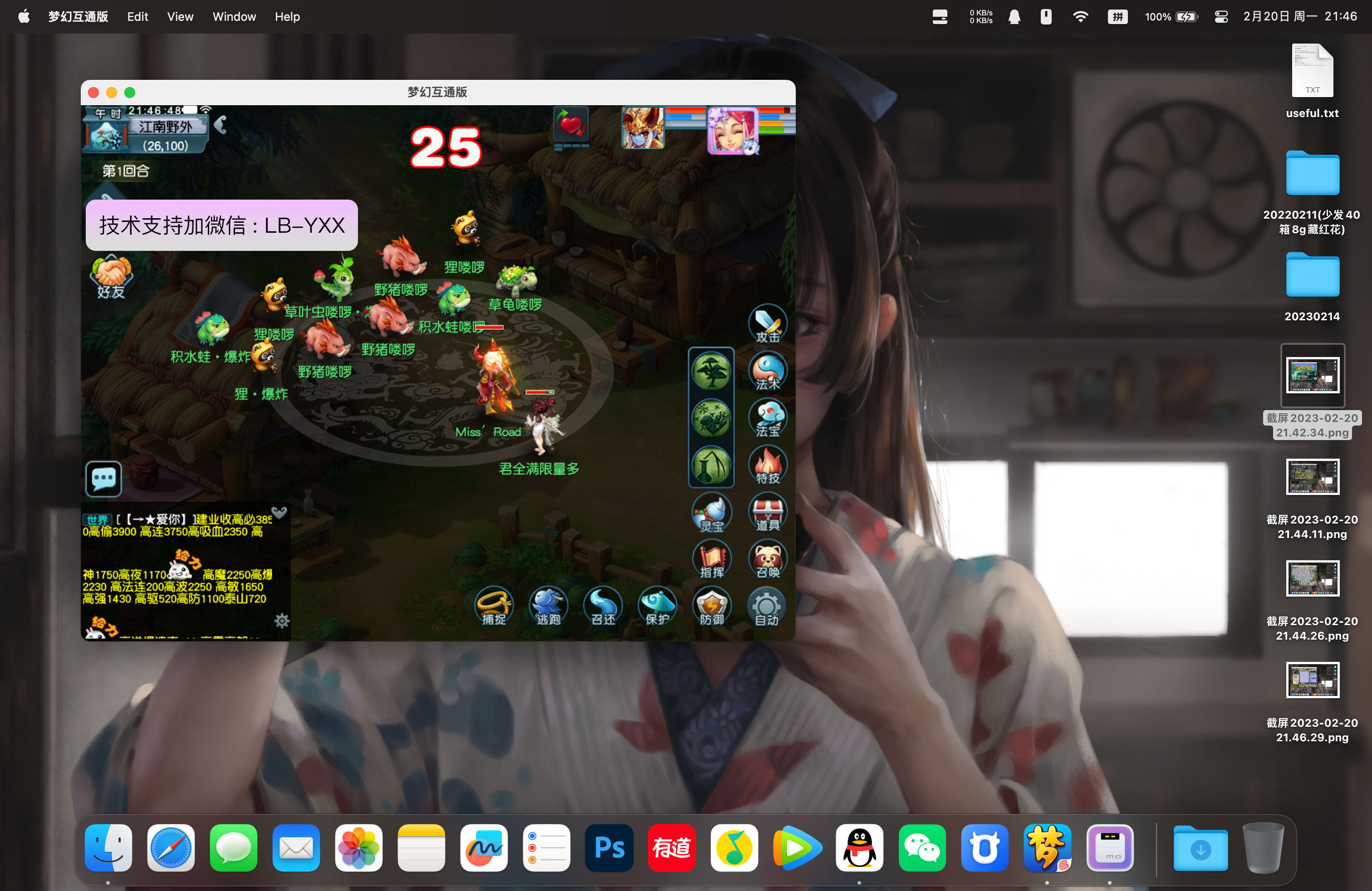Toggle 自动 auto-battle mode
Viewport: 1372px width, 891px height.
(x=767, y=605)
